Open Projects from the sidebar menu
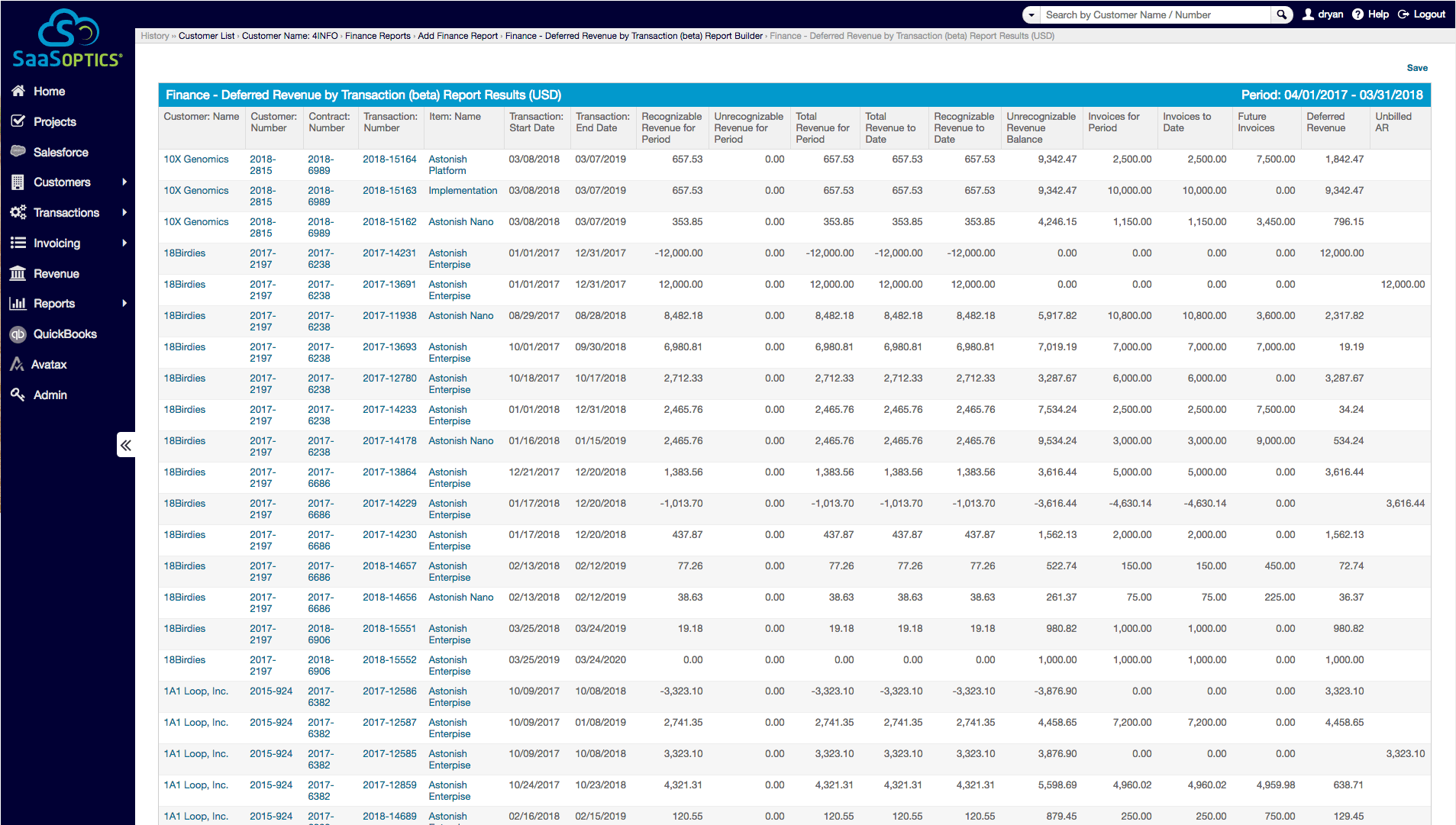1456x825 pixels. click(55, 121)
